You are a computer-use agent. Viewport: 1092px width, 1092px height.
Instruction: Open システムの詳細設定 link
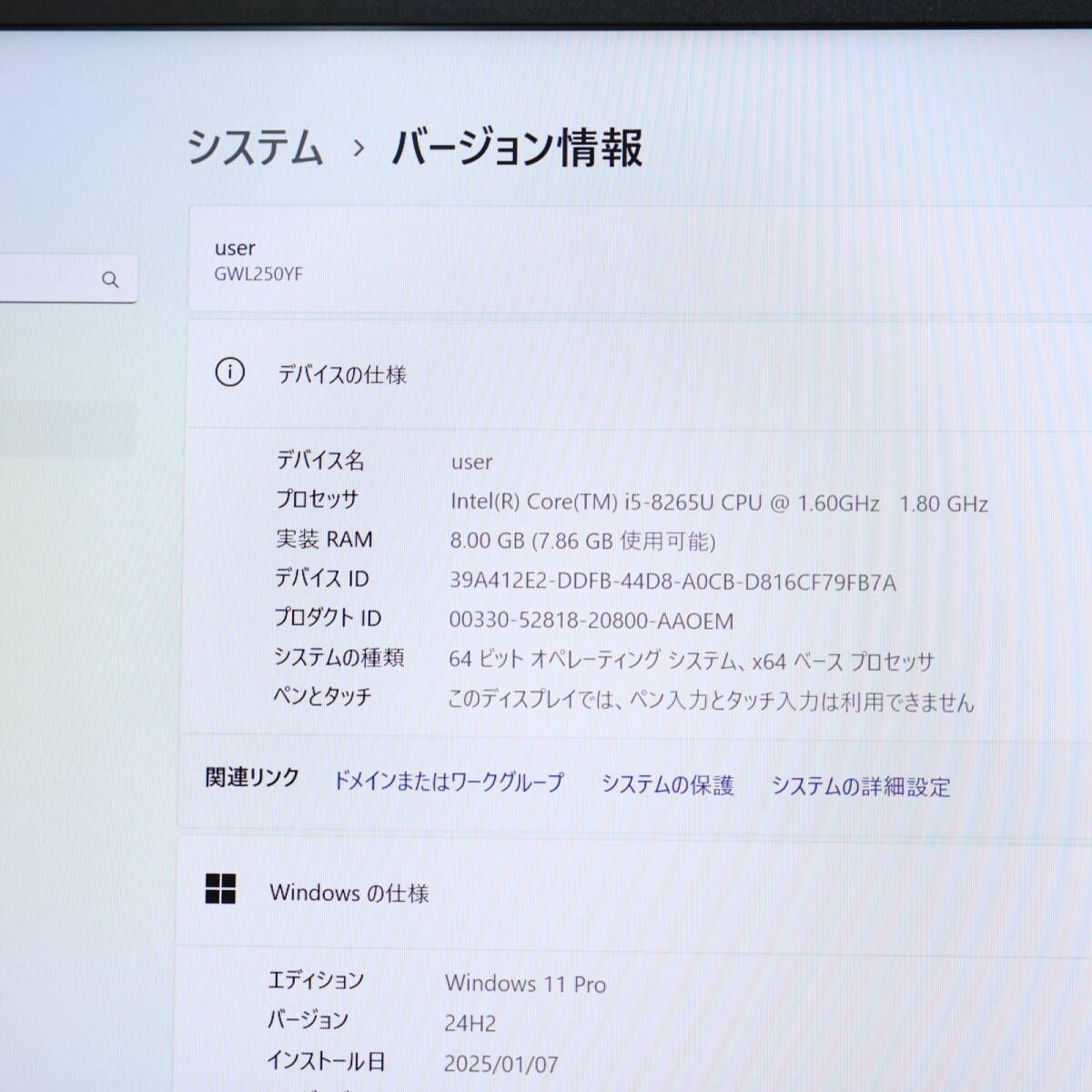pos(861,786)
